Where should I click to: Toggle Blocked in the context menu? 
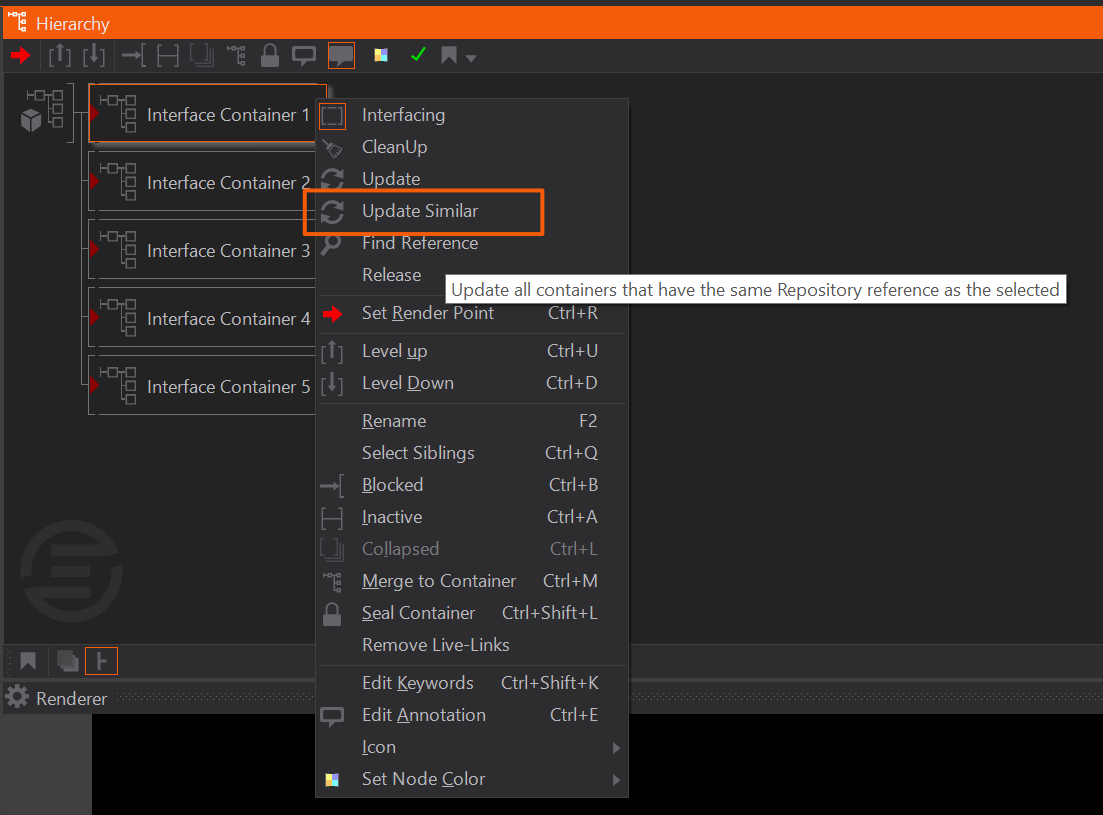[471, 485]
